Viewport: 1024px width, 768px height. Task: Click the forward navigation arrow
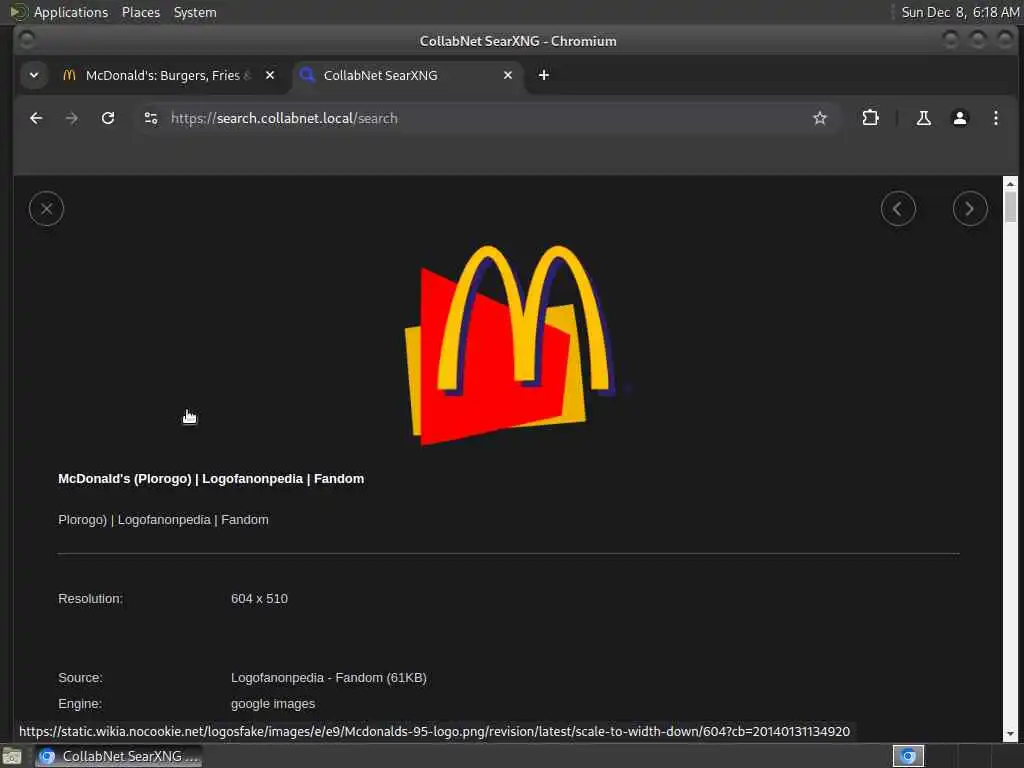pyautogui.click(x=72, y=118)
